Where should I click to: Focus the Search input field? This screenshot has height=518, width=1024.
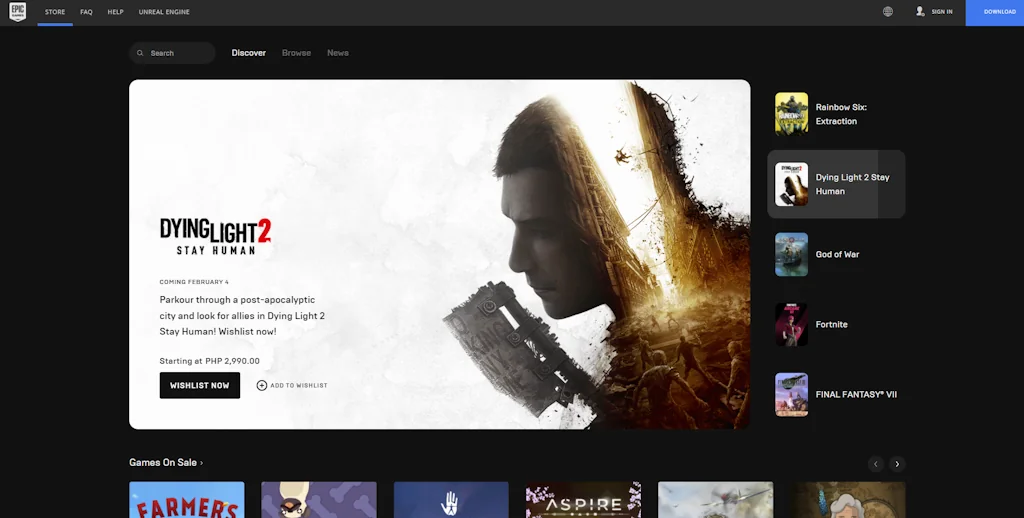pos(172,53)
